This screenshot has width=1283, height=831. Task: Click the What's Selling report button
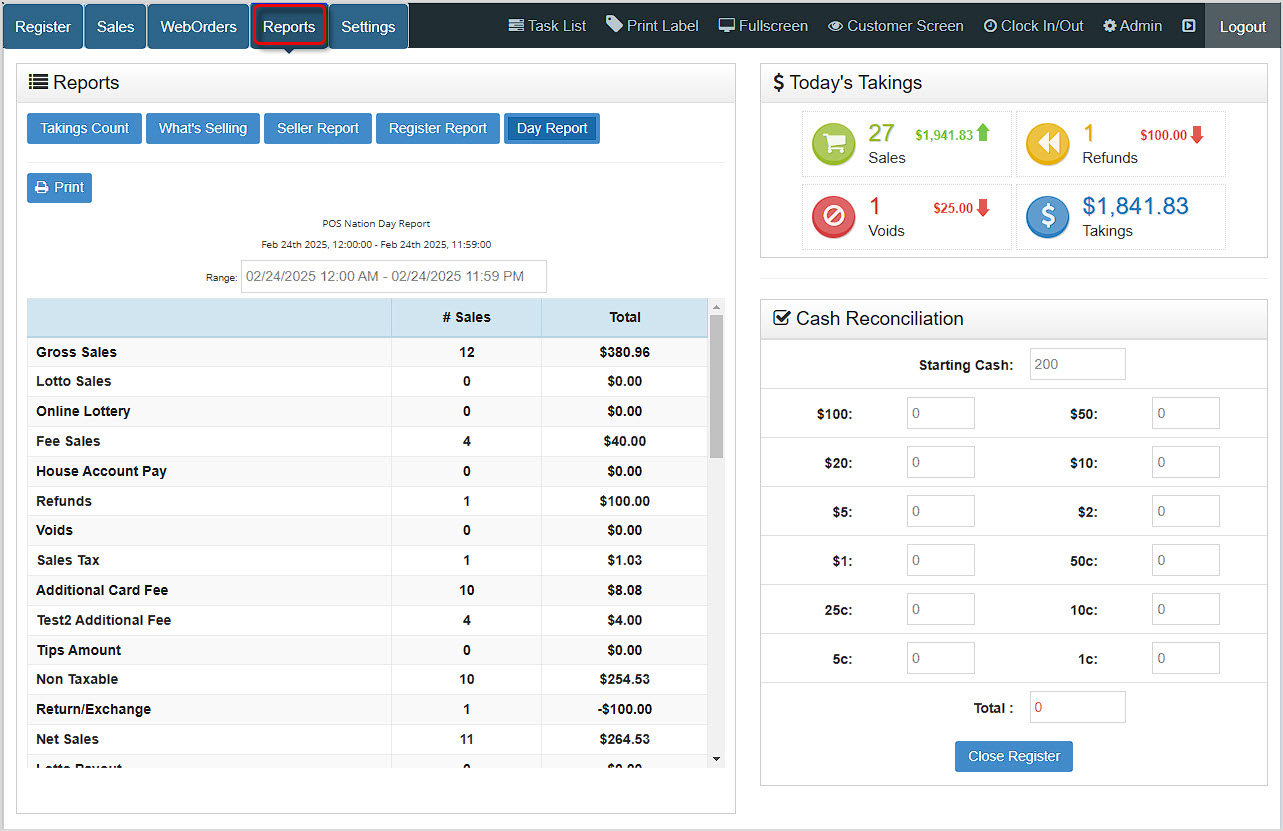(202, 128)
